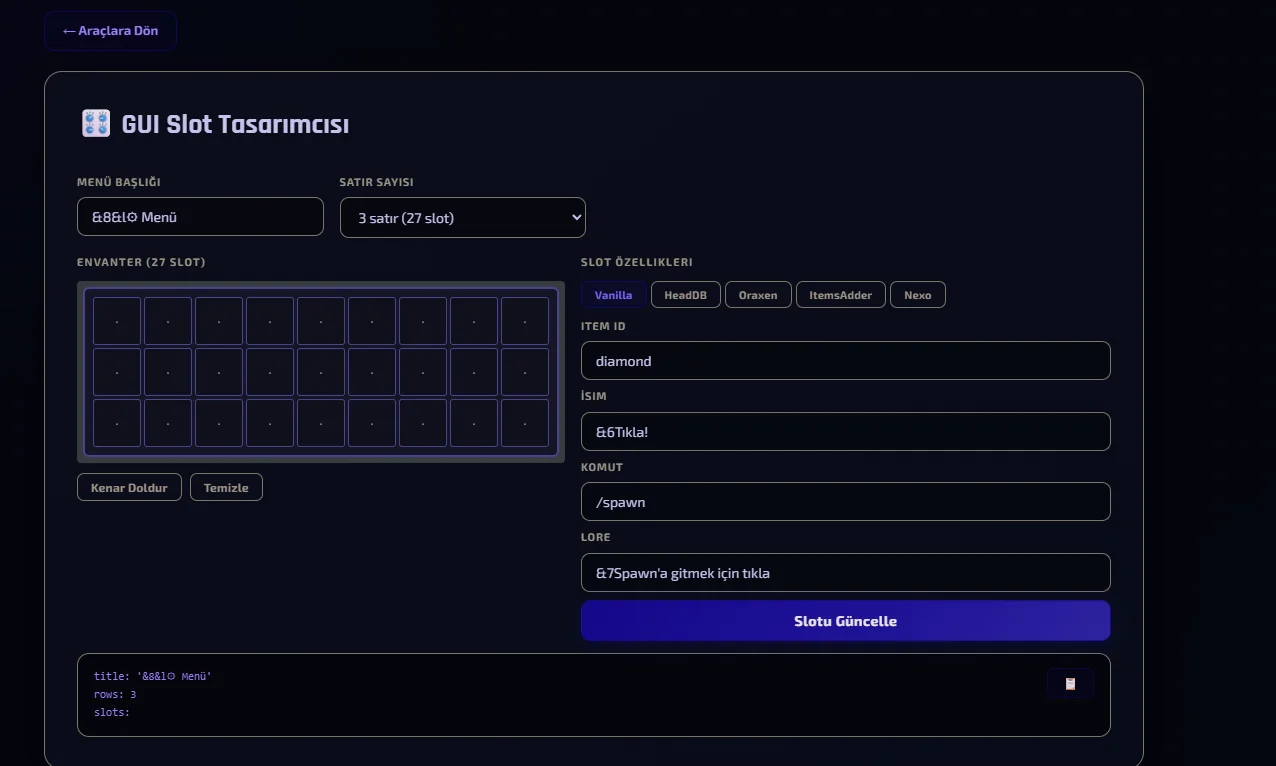Click the copy clipboard icon in output box

point(1070,683)
